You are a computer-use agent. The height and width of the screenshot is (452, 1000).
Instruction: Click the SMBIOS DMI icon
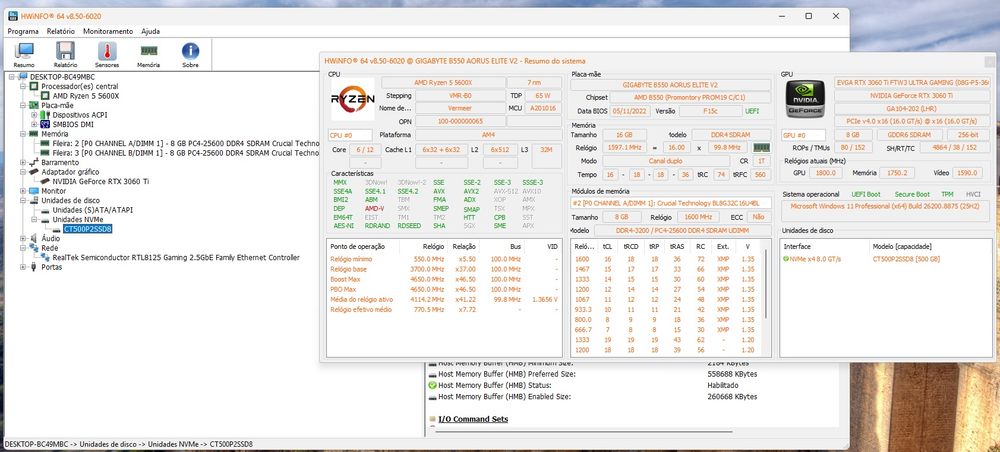click(45, 124)
